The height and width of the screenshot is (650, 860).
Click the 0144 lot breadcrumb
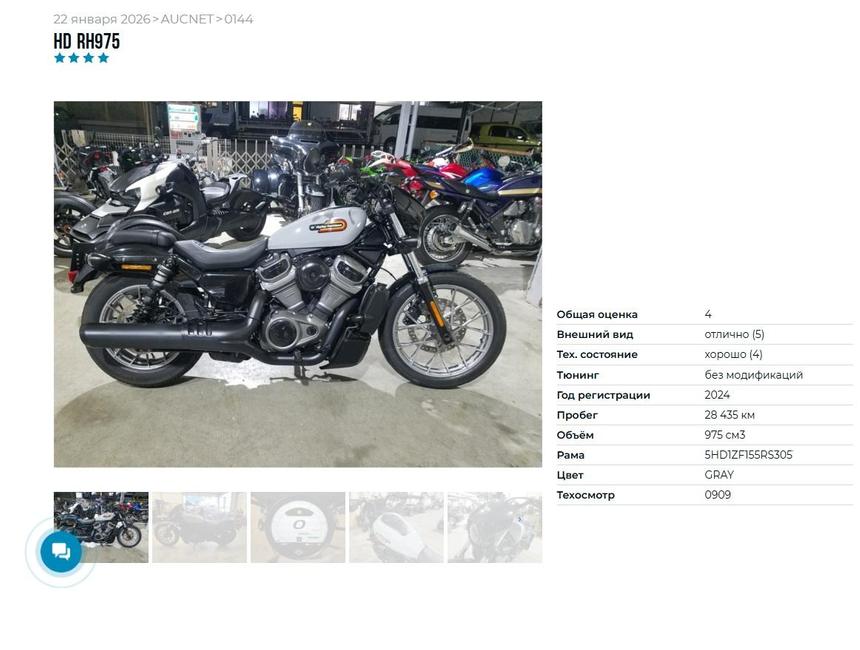(x=239, y=19)
